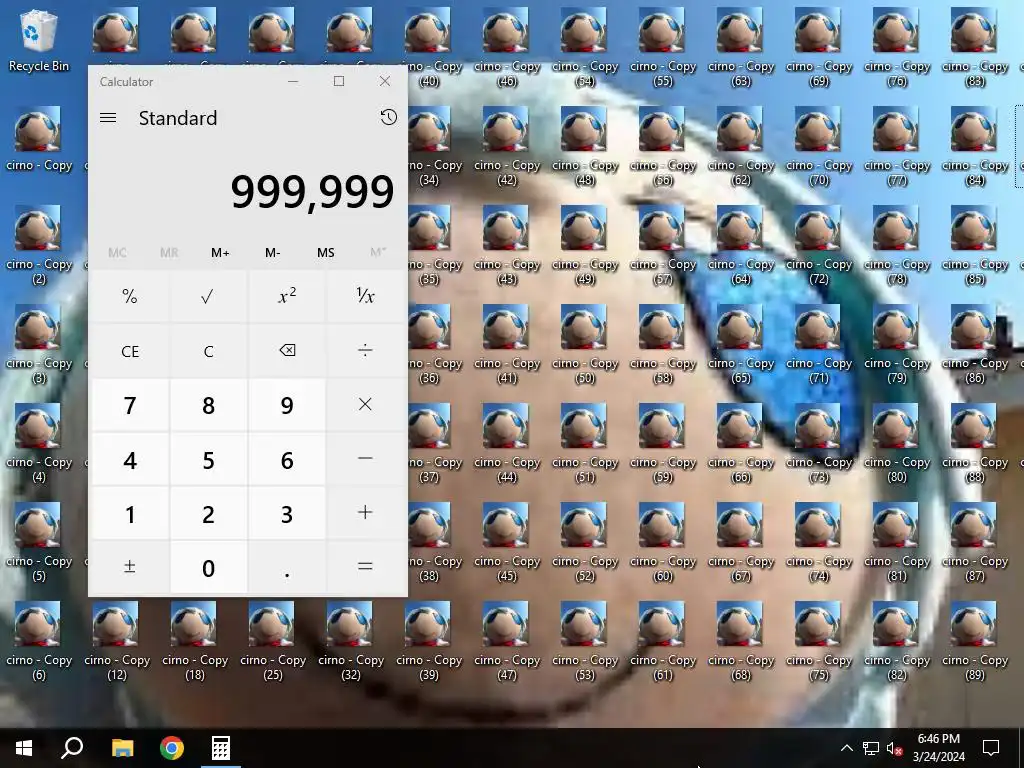Image resolution: width=1024 pixels, height=768 pixels.
Task: Click the 999,999 display value
Action: click(312, 192)
